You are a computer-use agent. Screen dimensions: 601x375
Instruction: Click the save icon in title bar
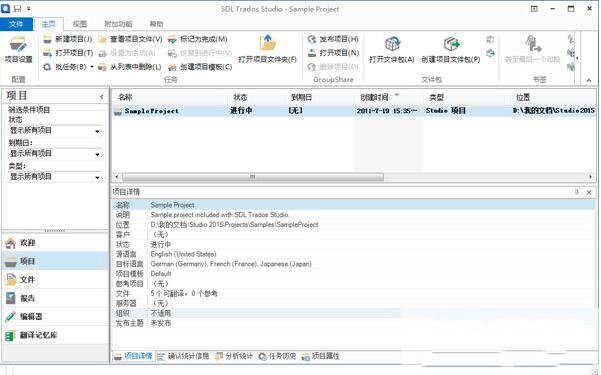coord(18,8)
